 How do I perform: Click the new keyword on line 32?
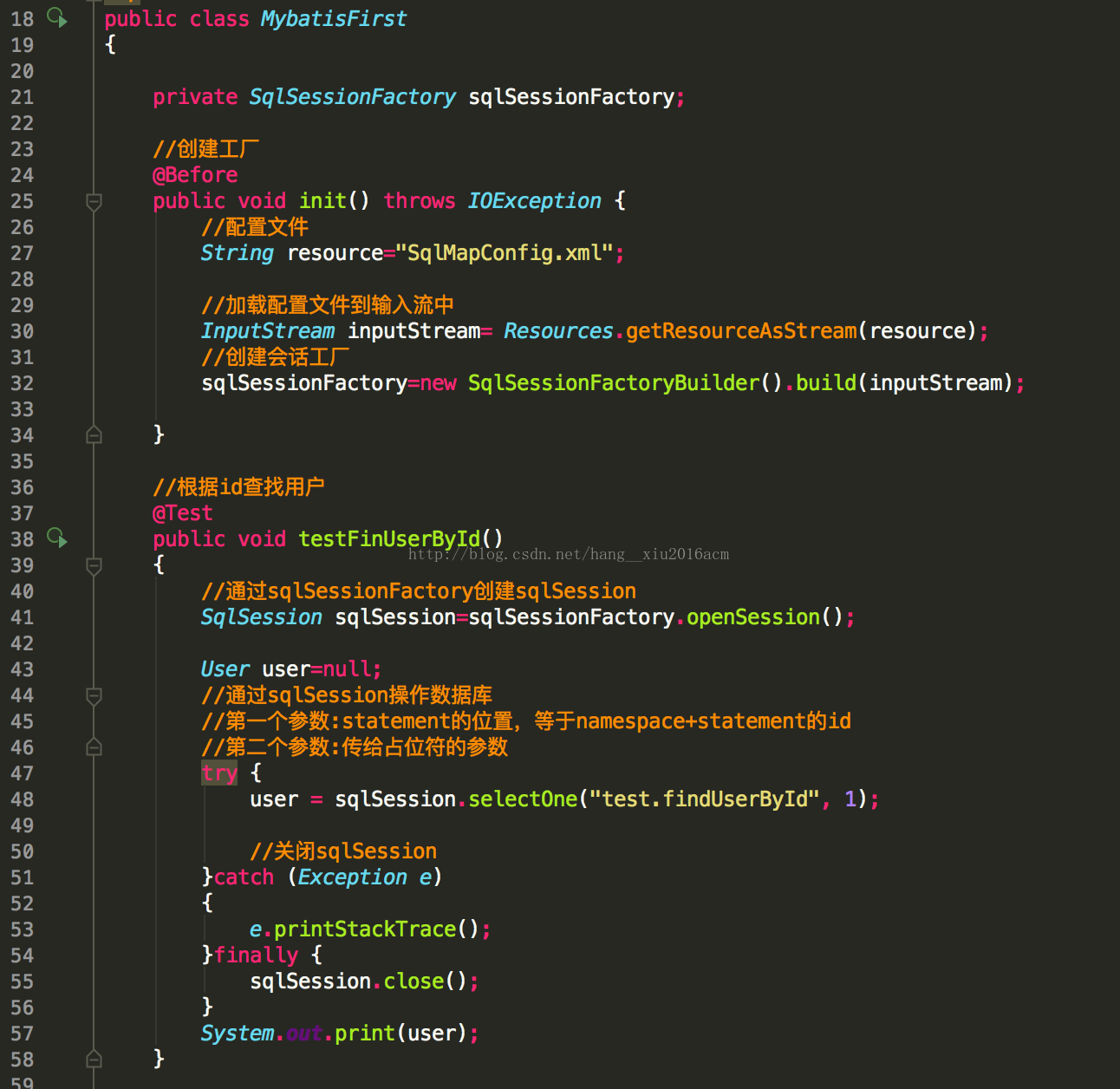point(438,383)
